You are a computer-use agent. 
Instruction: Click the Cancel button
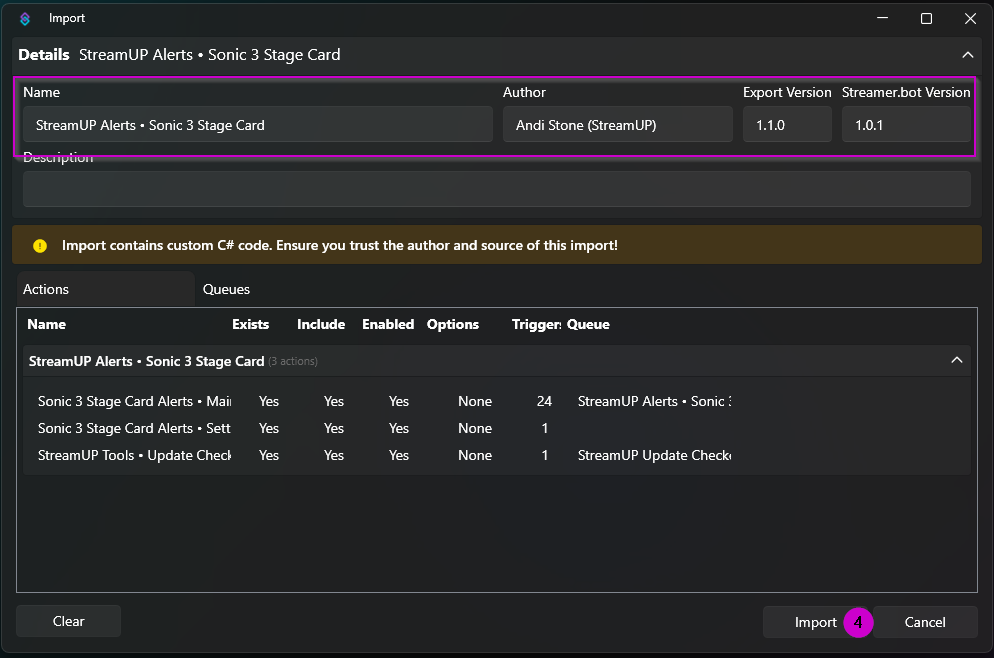(x=924, y=622)
